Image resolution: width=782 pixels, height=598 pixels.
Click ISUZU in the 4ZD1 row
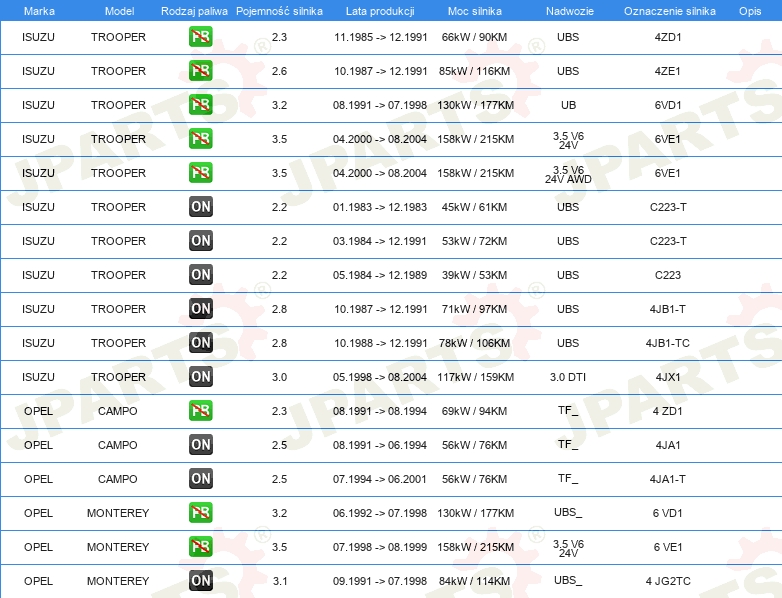[x=38, y=37]
